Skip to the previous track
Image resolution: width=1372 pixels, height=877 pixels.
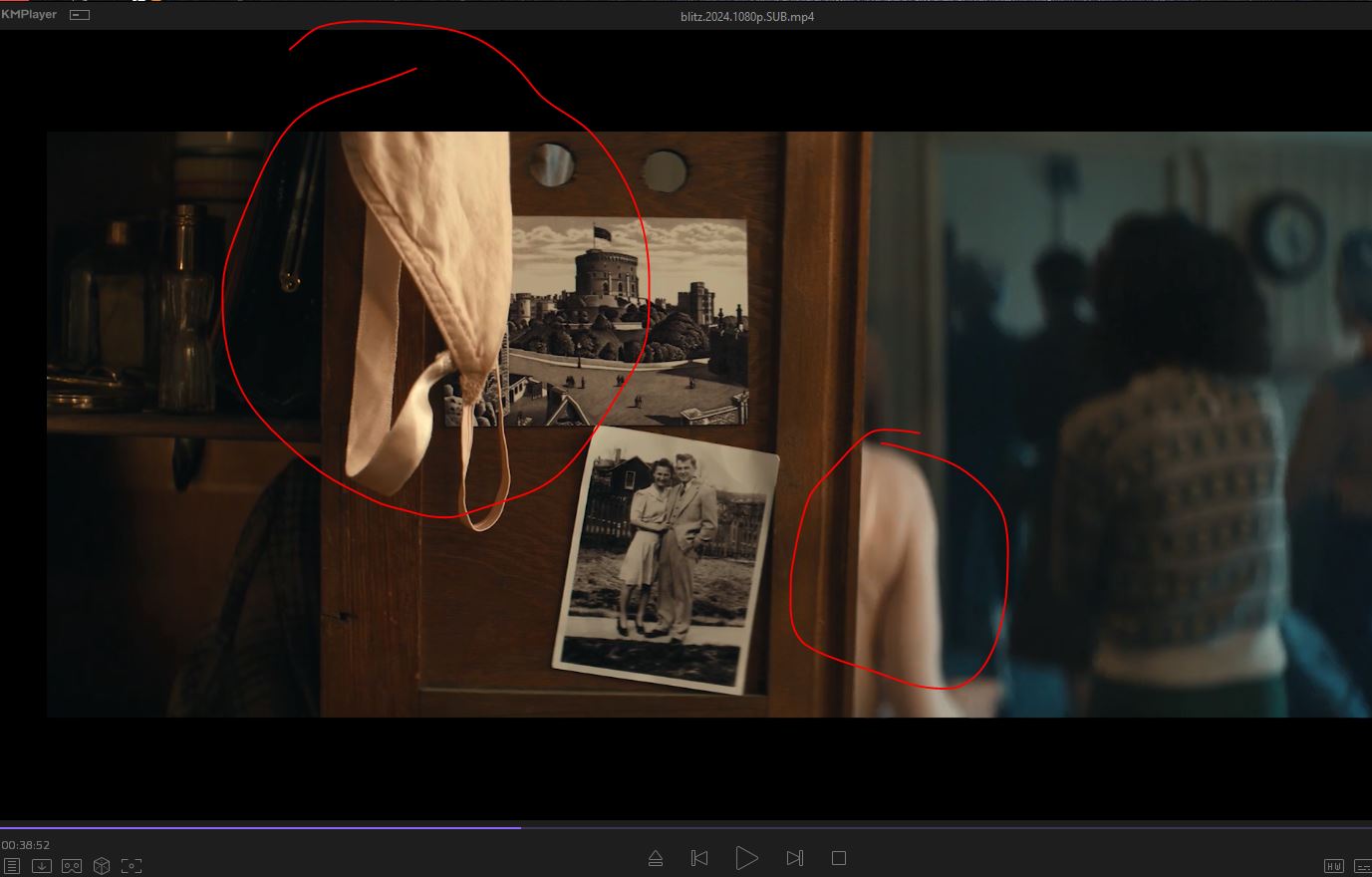coord(699,858)
